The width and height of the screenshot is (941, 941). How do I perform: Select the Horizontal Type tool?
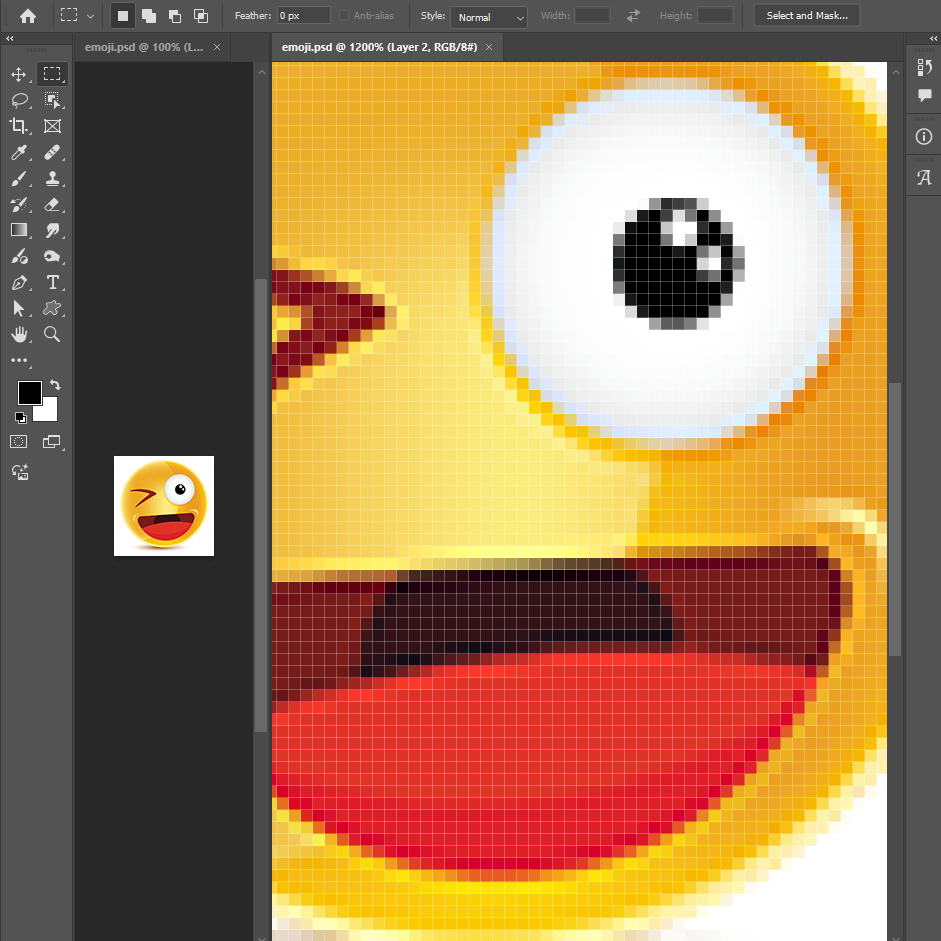coord(52,282)
